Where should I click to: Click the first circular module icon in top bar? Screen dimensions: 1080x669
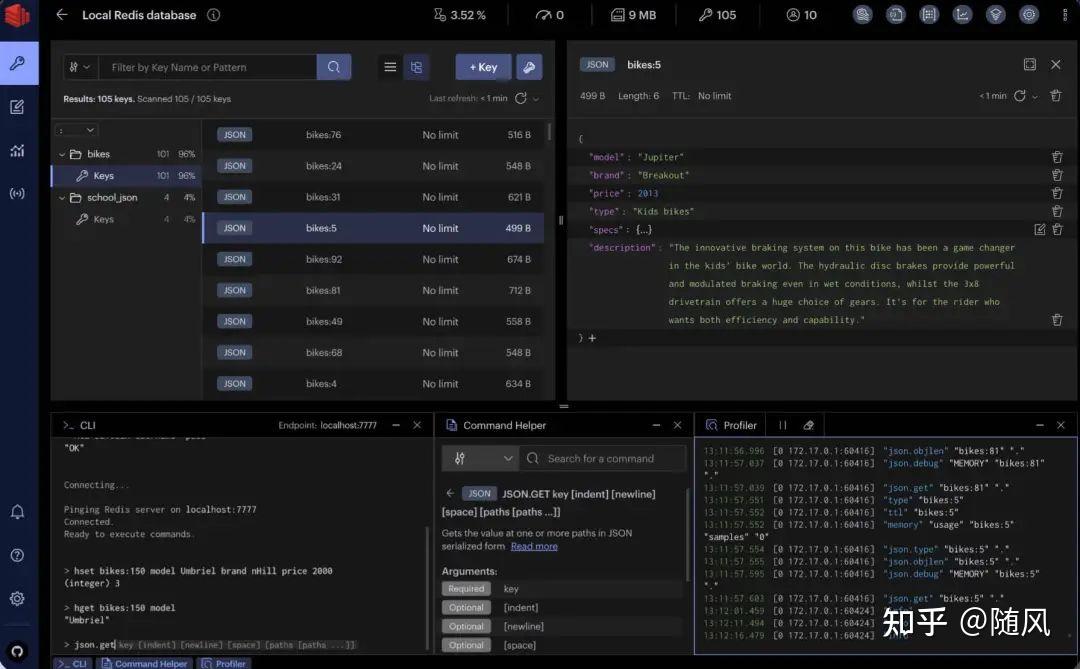tap(862, 14)
